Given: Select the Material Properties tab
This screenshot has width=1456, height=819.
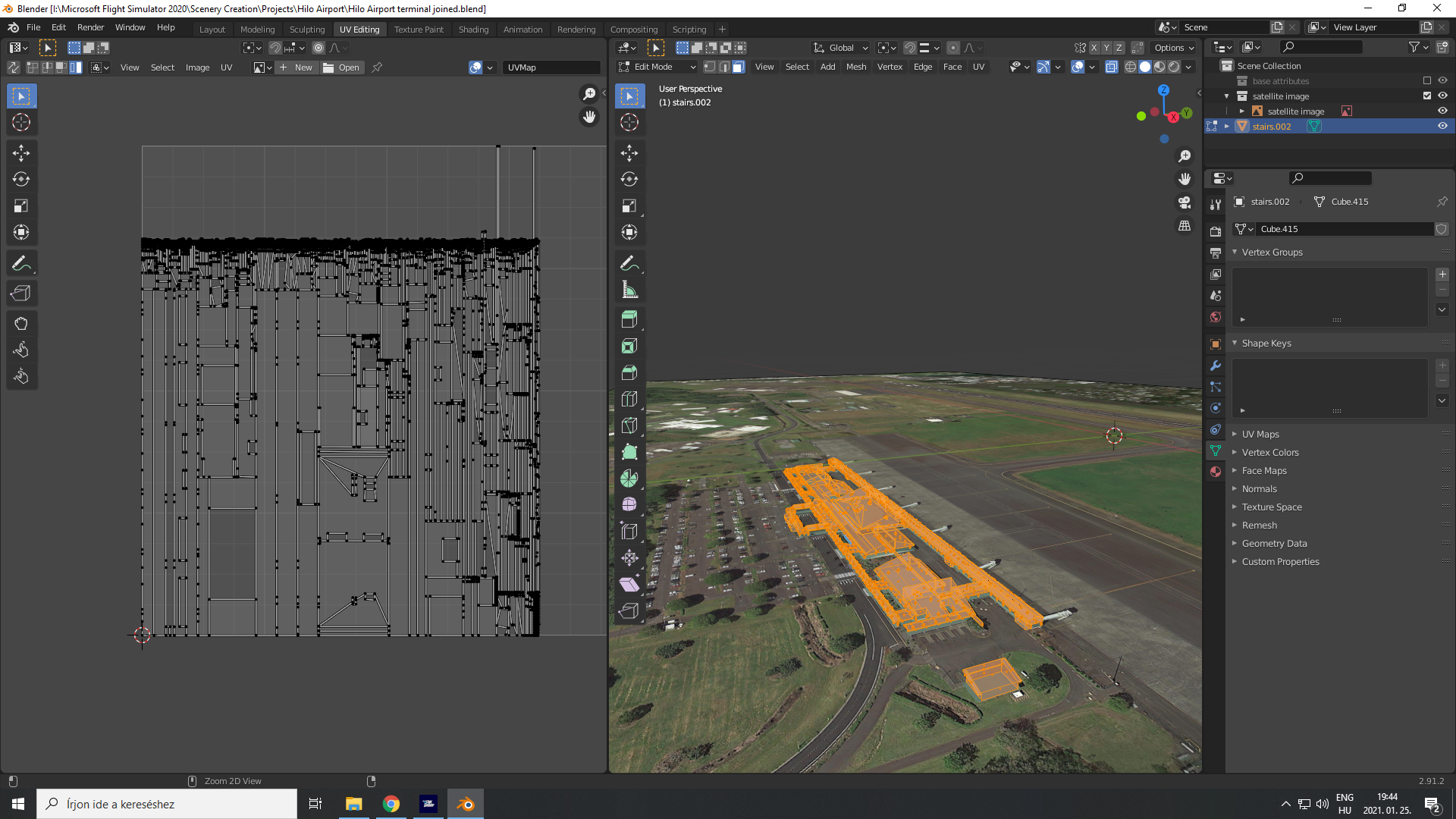Looking at the screenshot, I should (1216, 472).
